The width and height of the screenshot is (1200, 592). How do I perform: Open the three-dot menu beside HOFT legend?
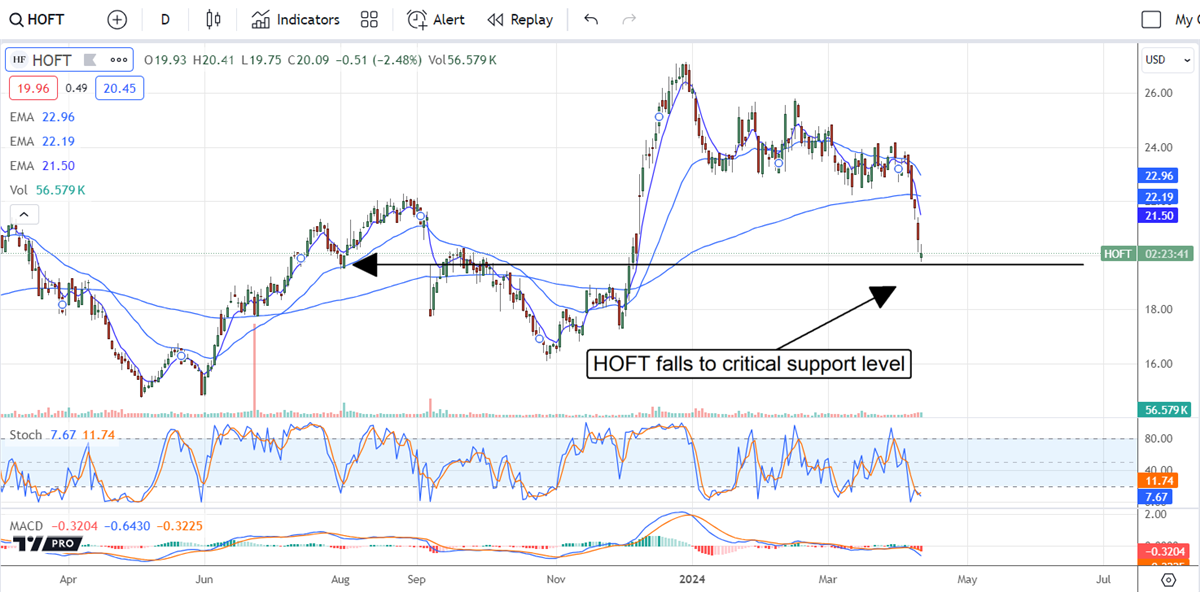118,60
